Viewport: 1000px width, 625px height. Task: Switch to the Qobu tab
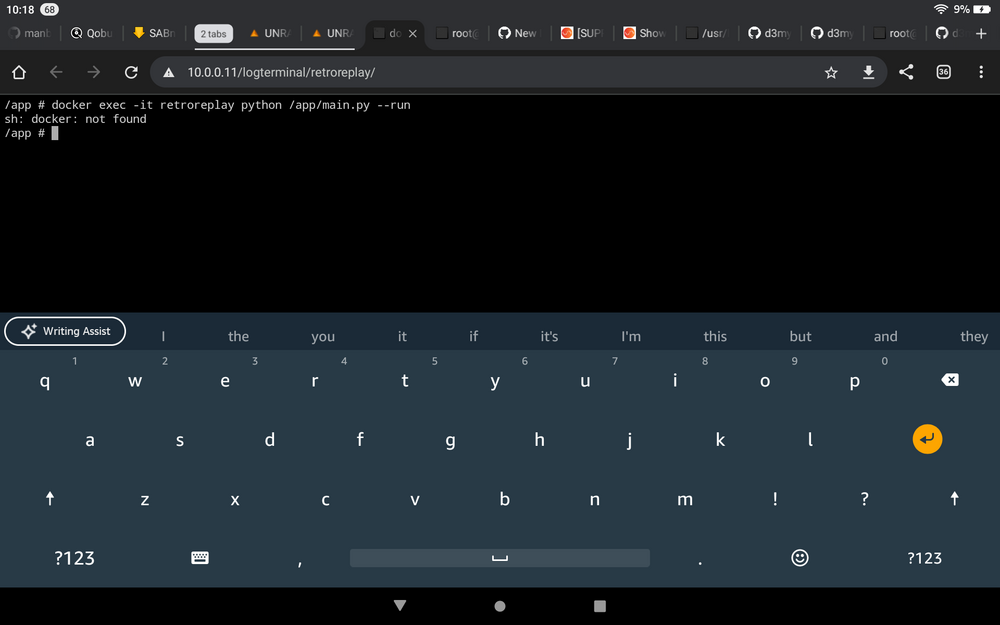tap(91, 33)
